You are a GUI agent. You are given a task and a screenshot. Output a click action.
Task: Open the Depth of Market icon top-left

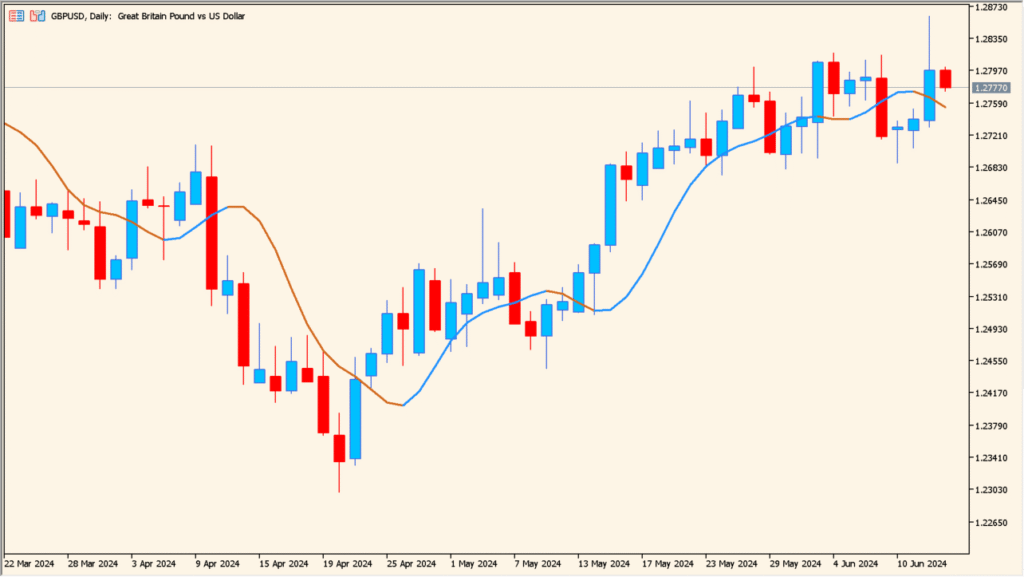15,16
